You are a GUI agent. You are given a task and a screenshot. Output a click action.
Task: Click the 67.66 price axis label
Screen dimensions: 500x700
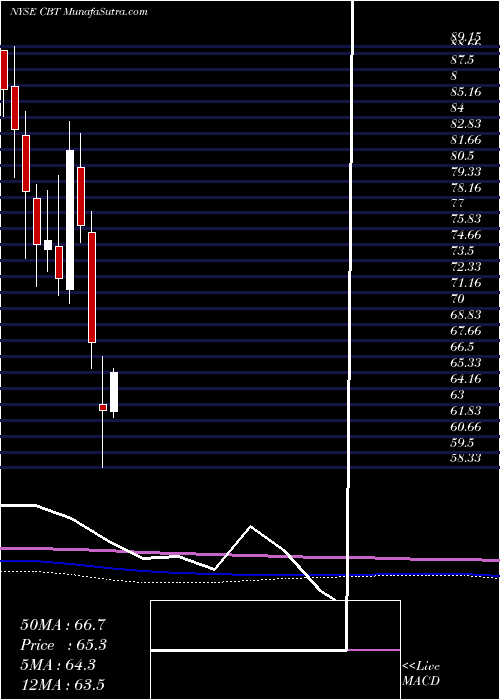tap(466, 331)
